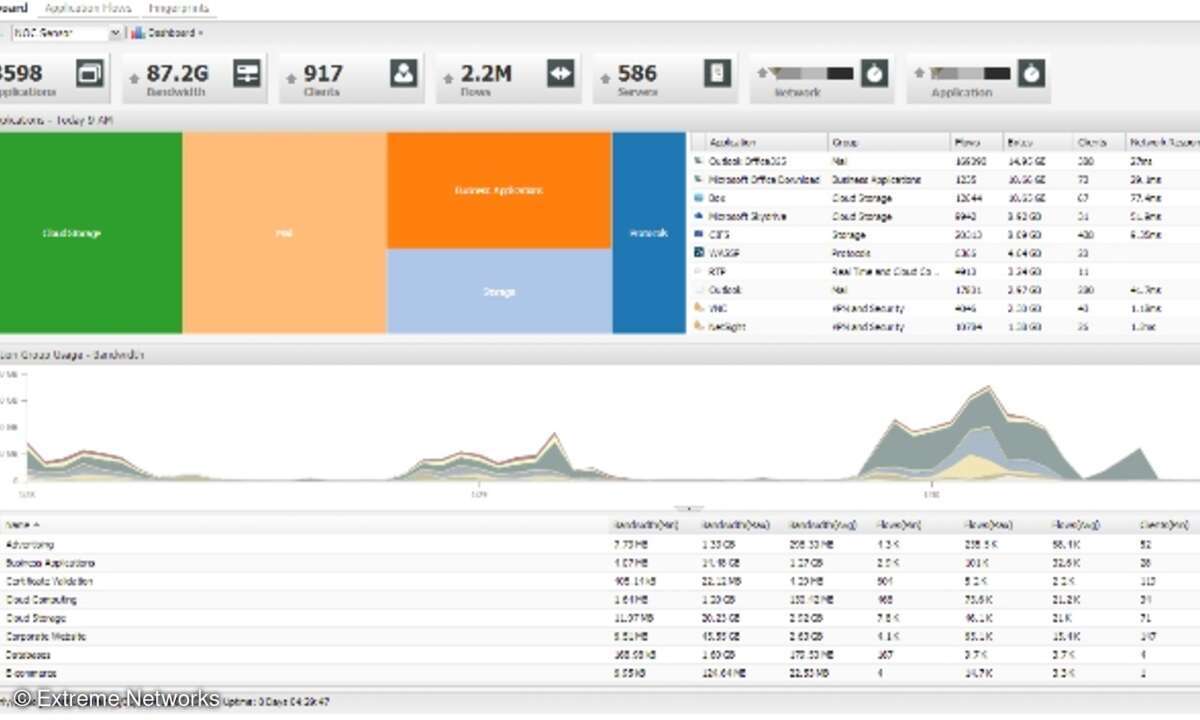Sort by Flows(Avg) column header

(x=1091, y=524)
